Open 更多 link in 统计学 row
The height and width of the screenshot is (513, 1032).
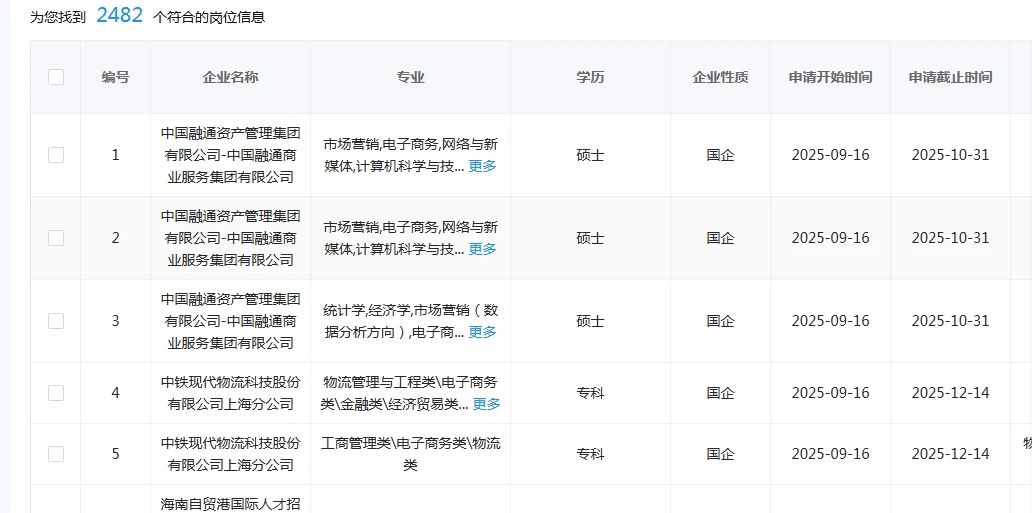(x=482, y=332)
